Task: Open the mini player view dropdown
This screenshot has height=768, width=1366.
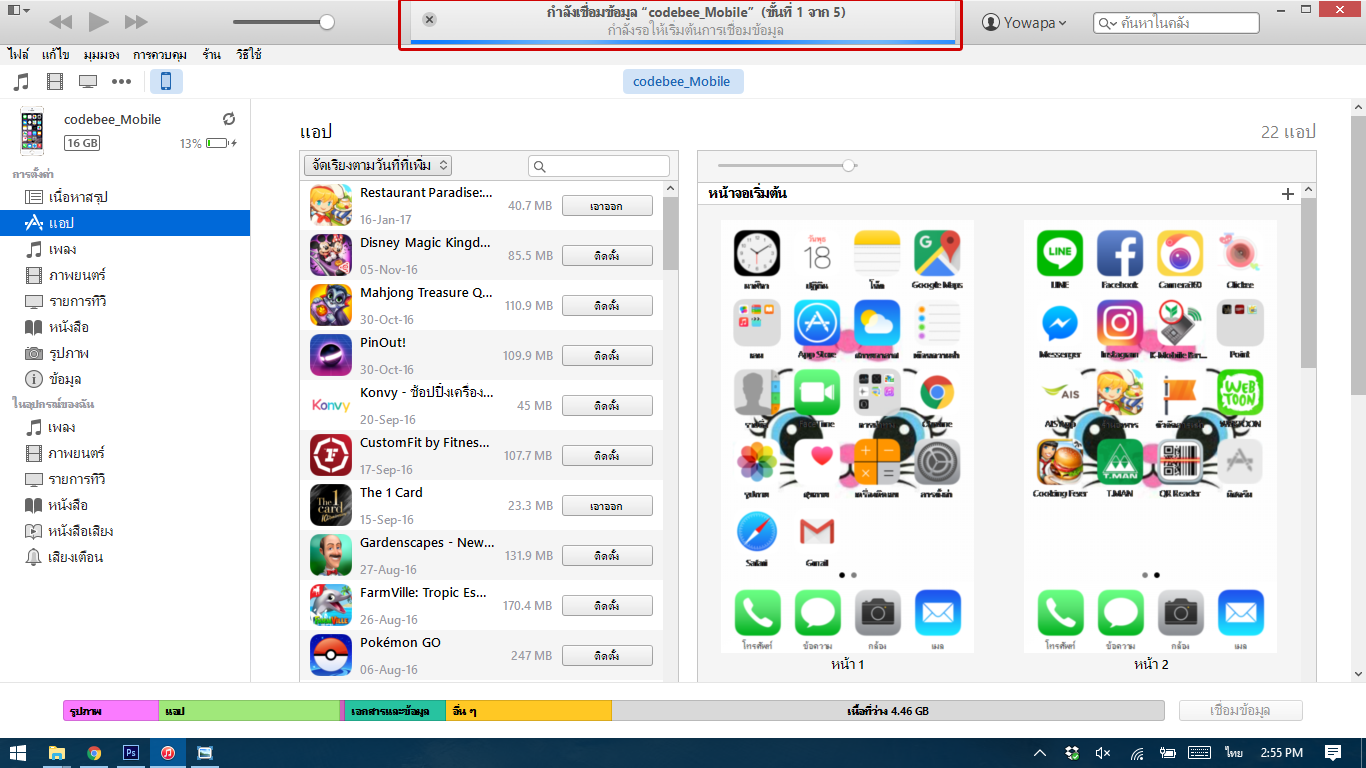Action: click(x=18, y=11)
